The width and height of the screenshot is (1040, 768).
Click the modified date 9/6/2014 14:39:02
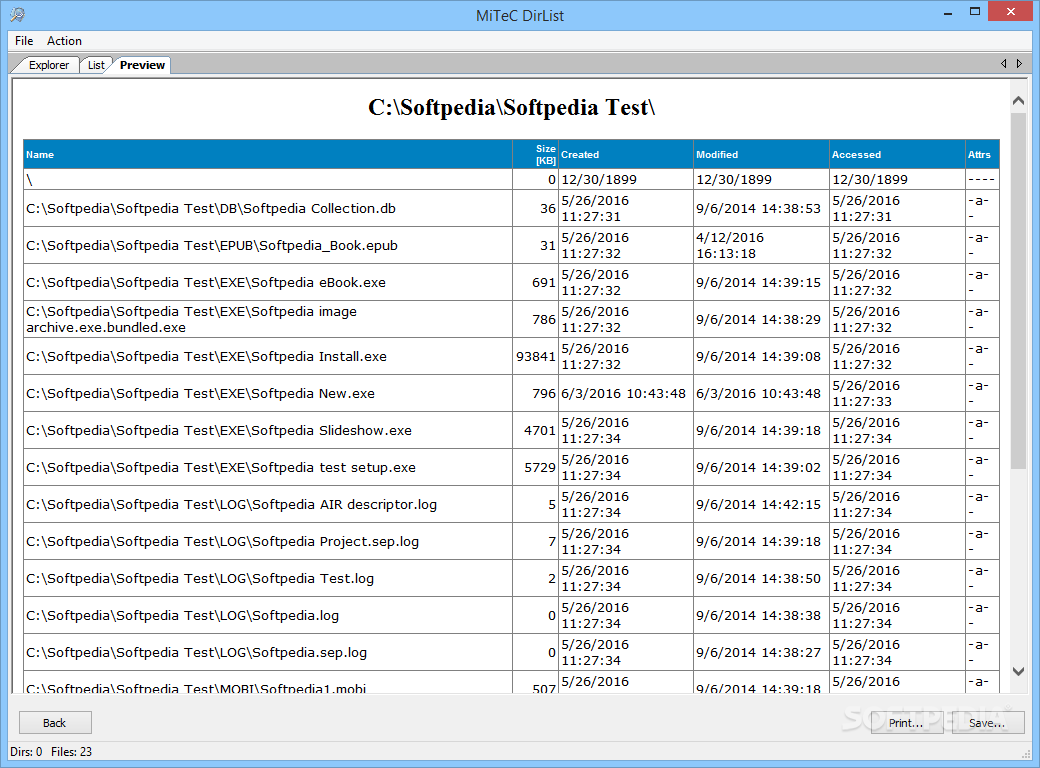pos(759,468)
